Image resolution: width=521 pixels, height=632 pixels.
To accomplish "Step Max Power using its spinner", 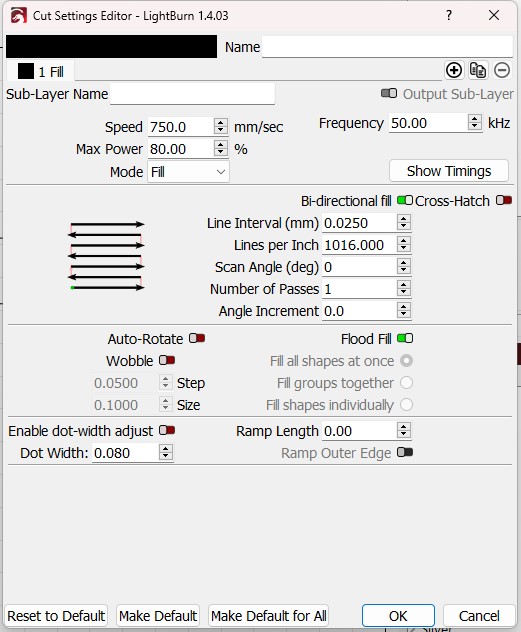I will click(x=220, y=149).
